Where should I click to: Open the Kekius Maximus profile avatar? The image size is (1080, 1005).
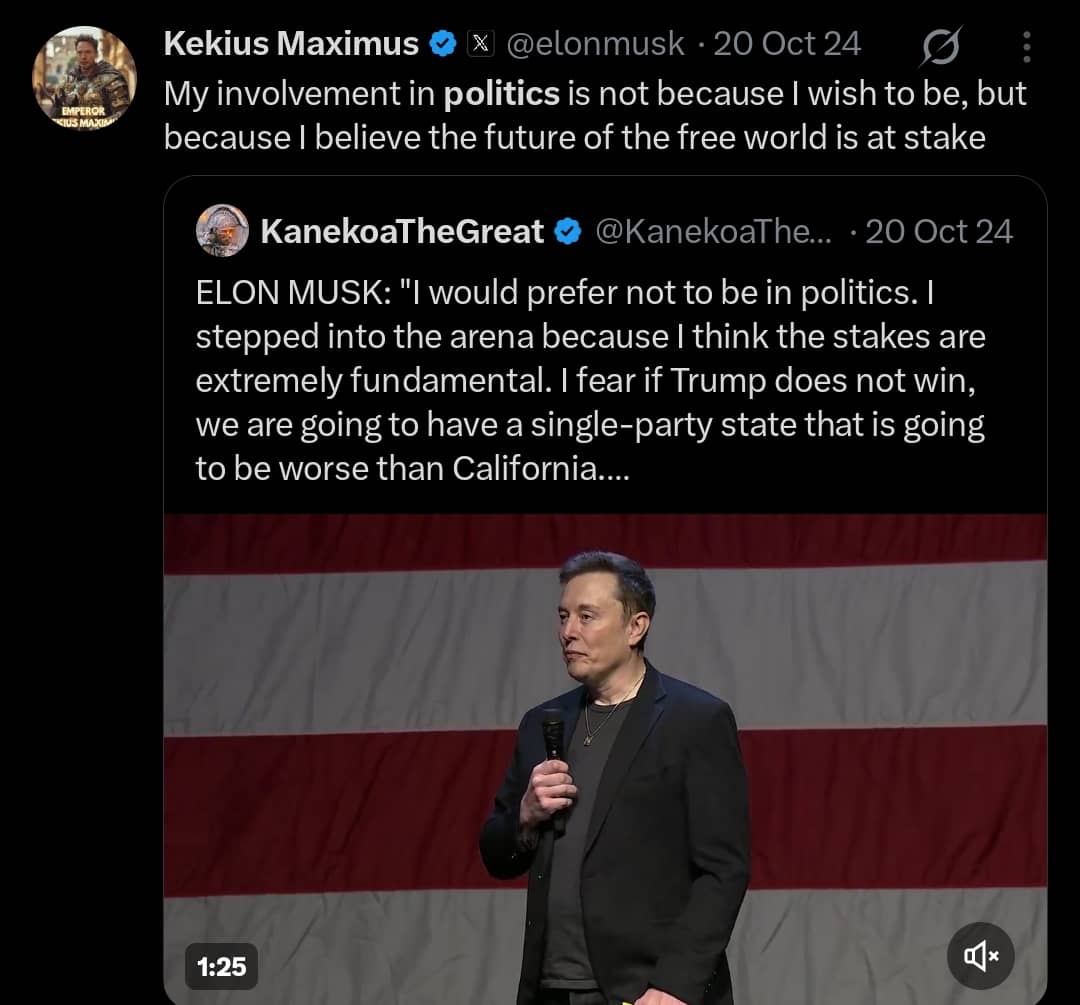[x=84, y=78]
